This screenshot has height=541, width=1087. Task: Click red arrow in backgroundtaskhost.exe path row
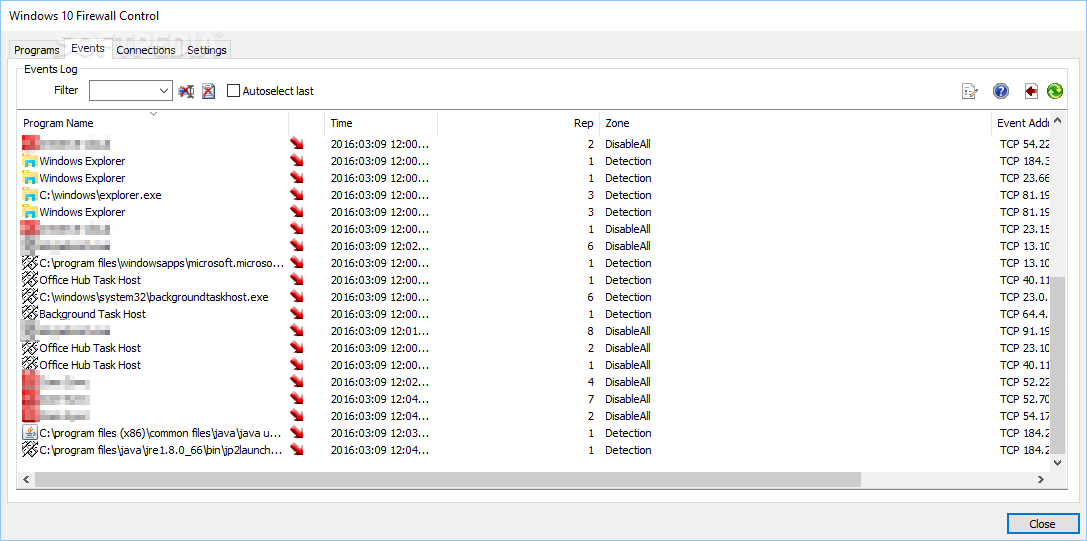(297, 297)
